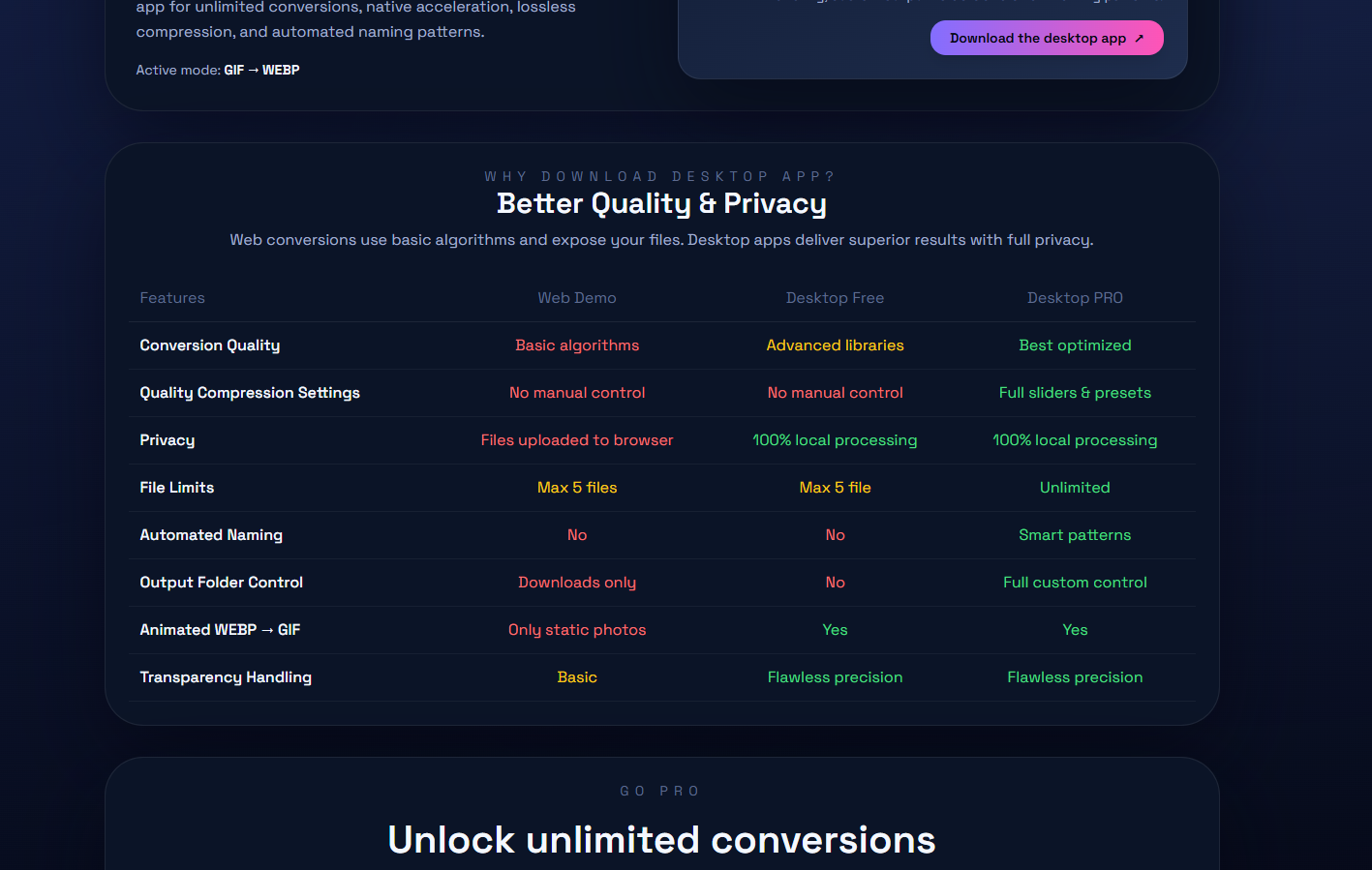Select the Desktop PRO column header
This screenshot has height=870, width=1372.
pyautogui.click(x=1075, y=297)
